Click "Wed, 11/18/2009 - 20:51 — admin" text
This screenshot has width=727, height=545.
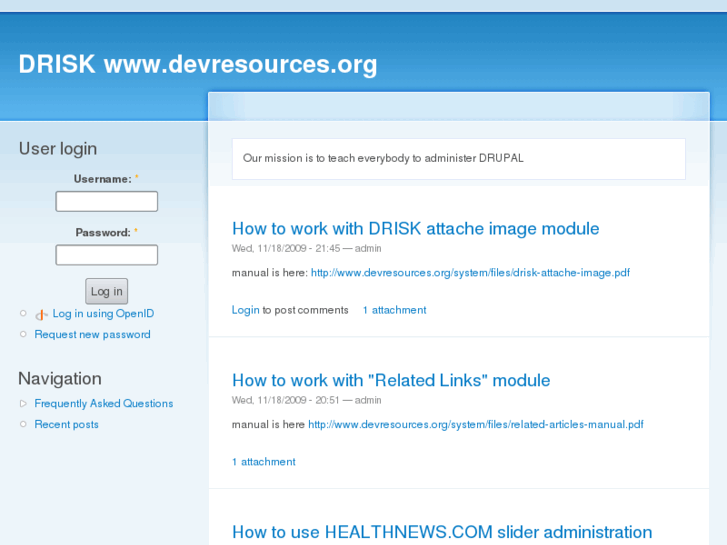(x=306, y=400)
